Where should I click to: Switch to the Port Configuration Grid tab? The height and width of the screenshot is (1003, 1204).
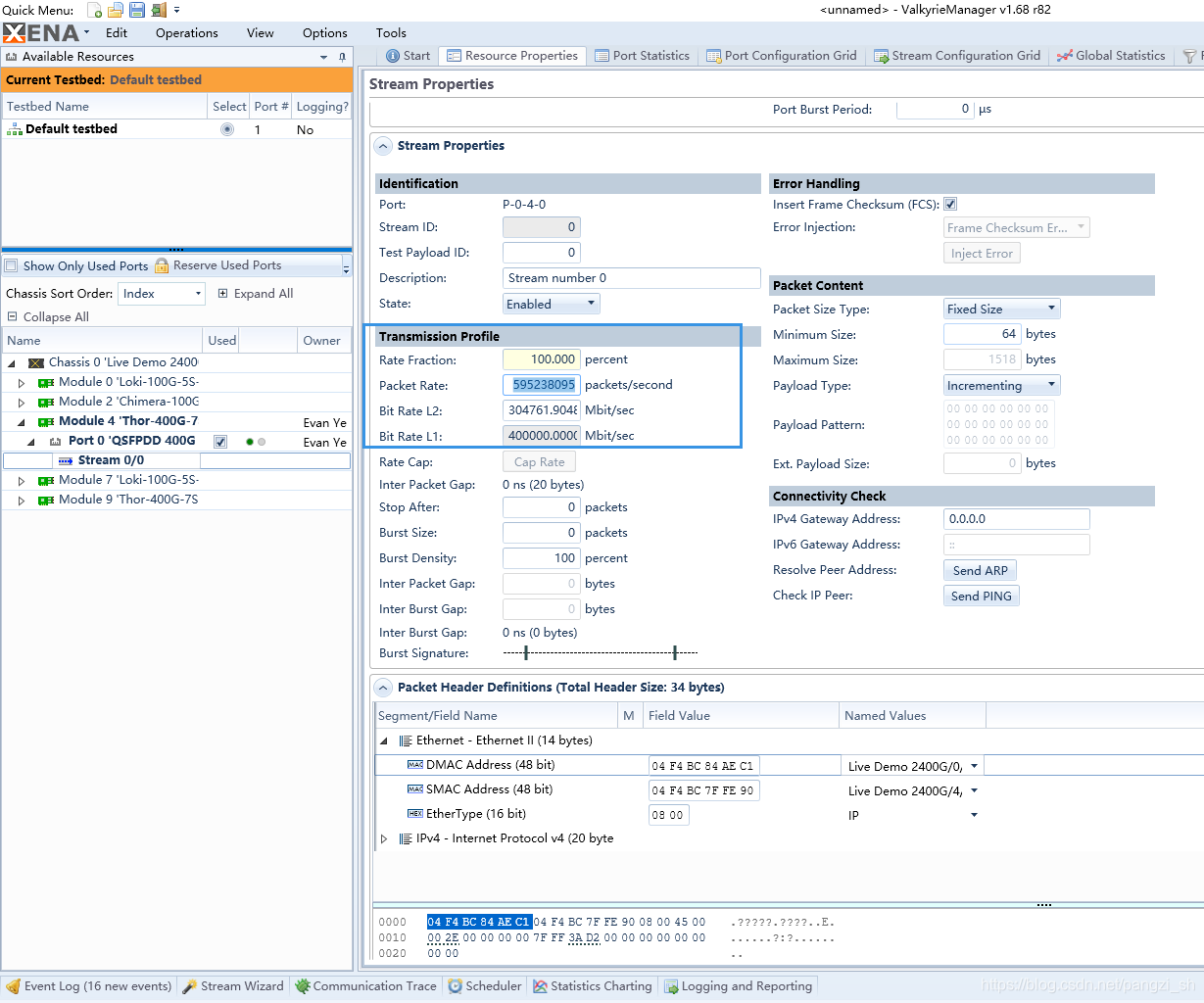click(782, 56)
